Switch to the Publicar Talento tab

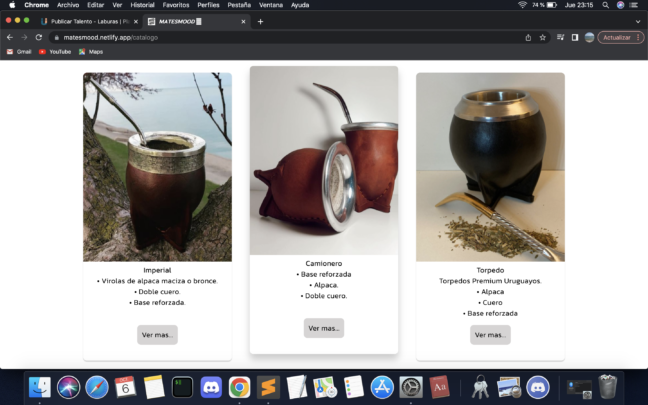tap(88, 21)
